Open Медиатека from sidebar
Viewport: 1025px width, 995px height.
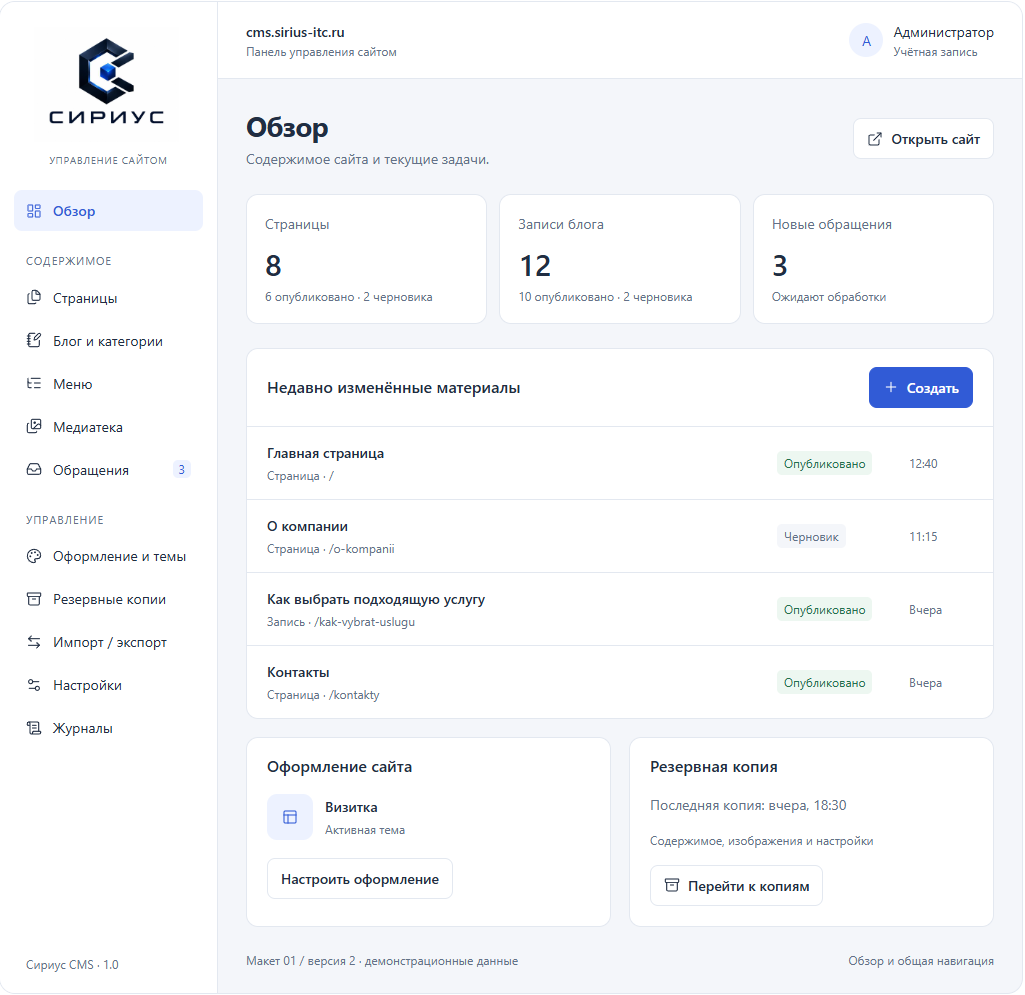coord(109,427)
